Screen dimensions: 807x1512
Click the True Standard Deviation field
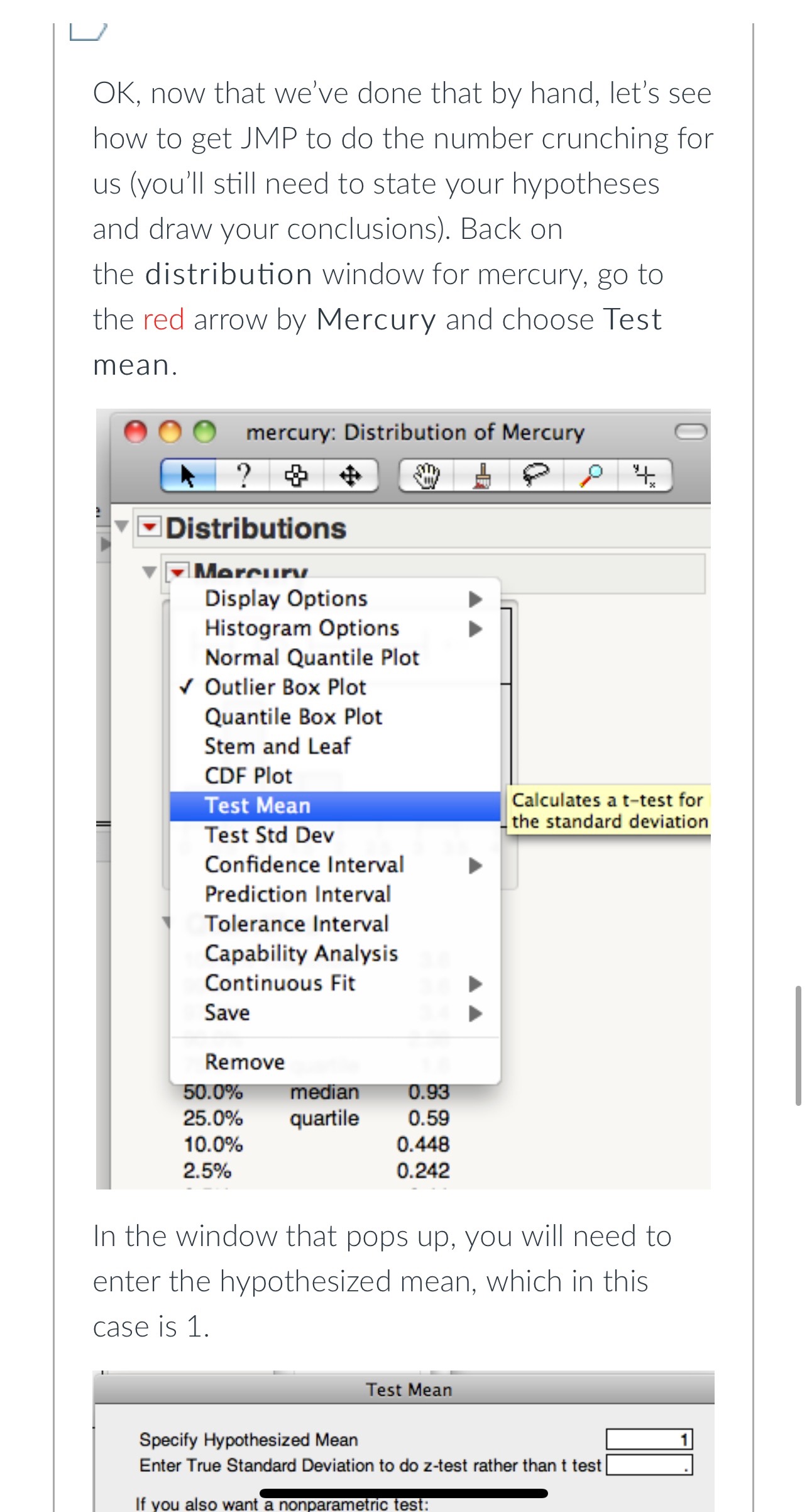click(x=649, y=1465)
